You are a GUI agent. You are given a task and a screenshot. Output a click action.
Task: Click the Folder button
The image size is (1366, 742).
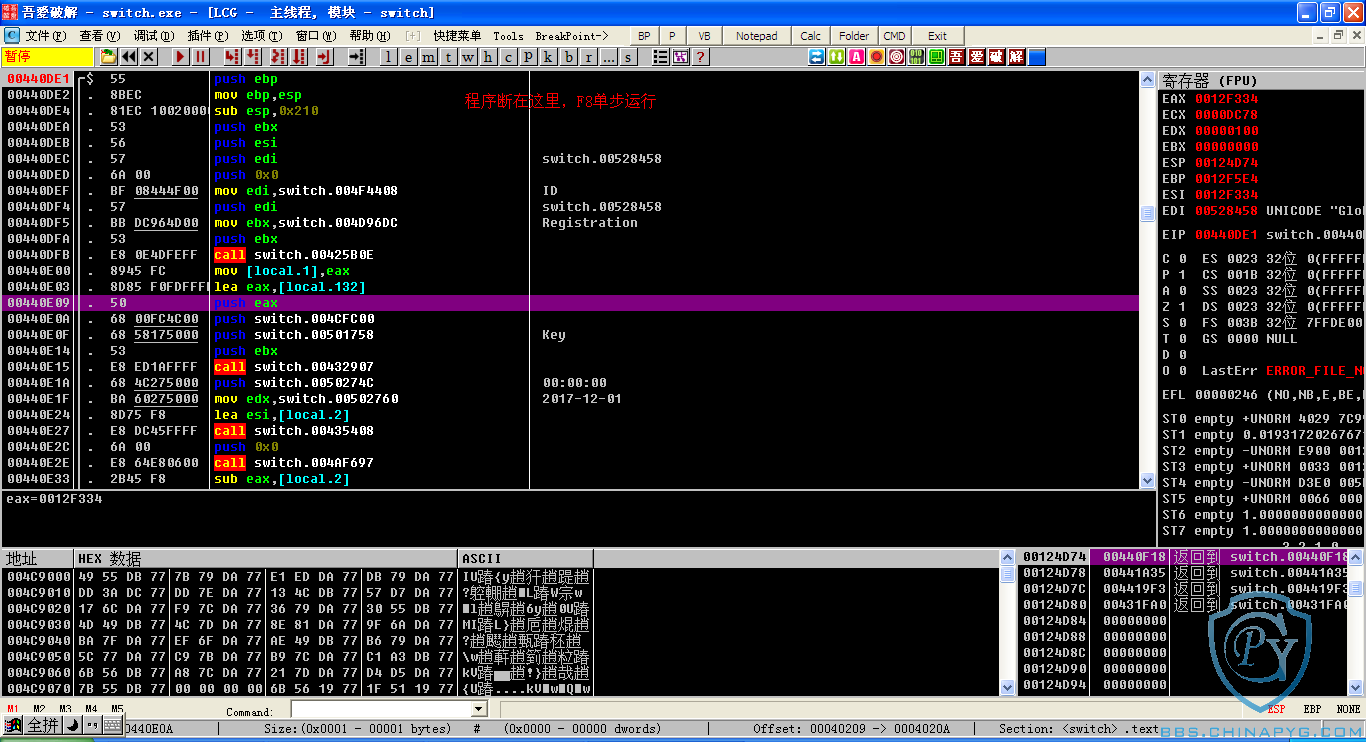[x=854, y=36]
